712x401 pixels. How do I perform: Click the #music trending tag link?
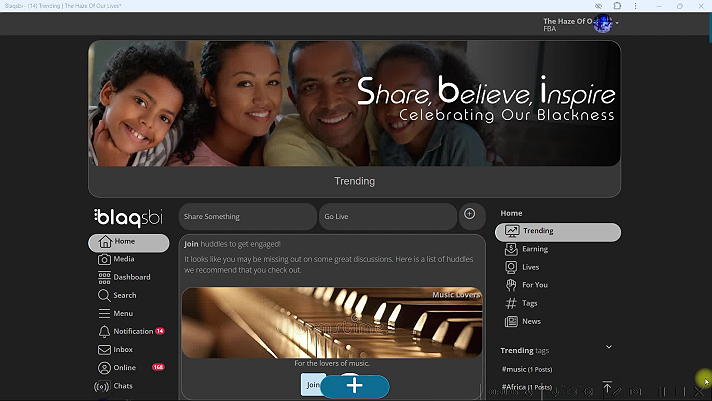[526, 370]
